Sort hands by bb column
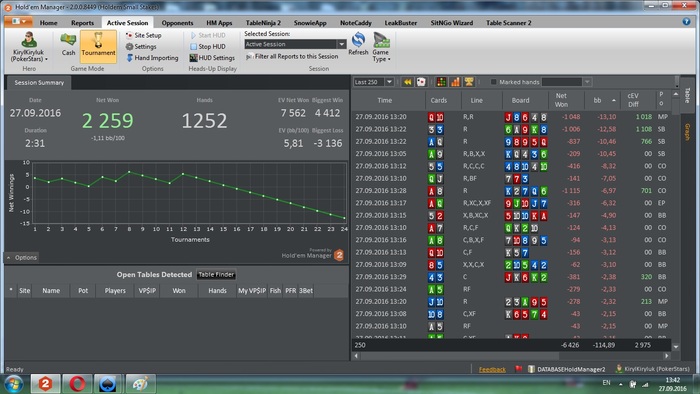The width and height of the screenshot is (700, 394). (601, 100)
